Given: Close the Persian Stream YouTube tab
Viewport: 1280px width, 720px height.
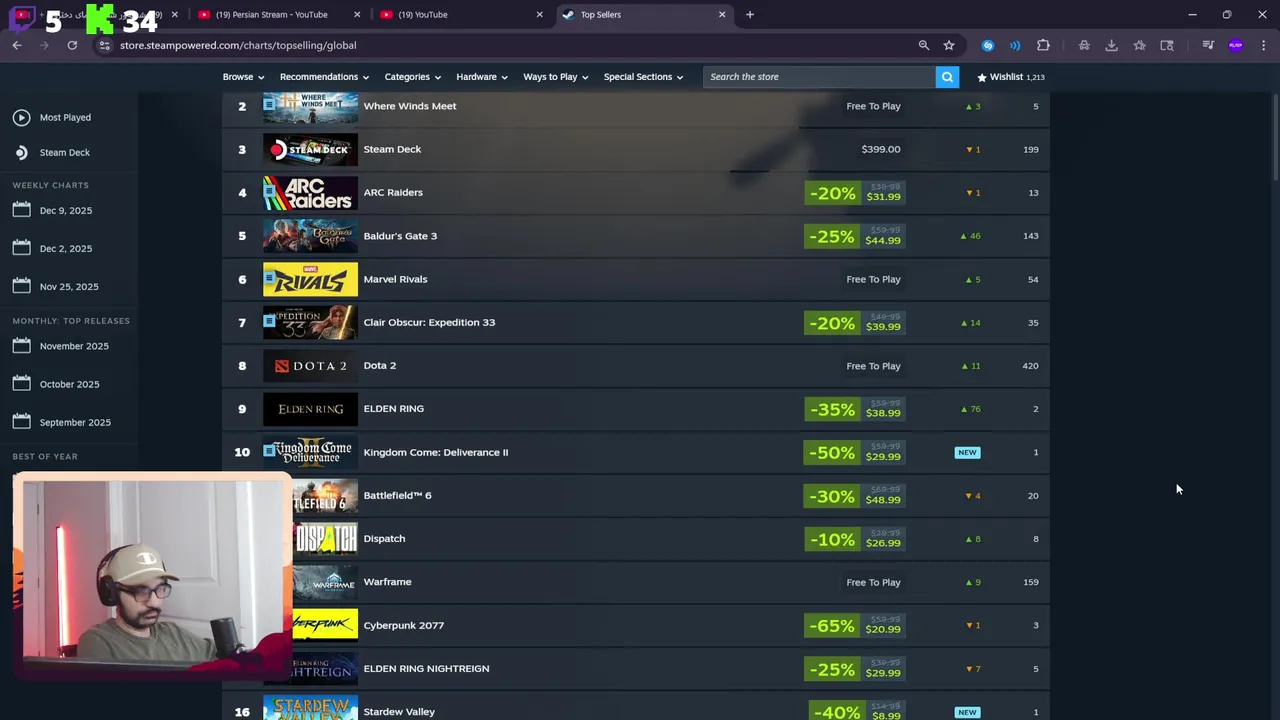Looking at the screenshot, I should 357,15.
